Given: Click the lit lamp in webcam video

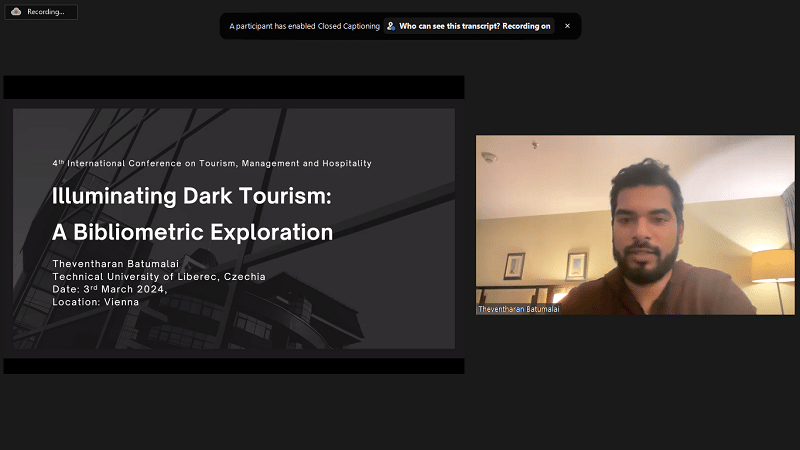Looking at the screenshot, I should pyautogui.click(x=772, y=266).
